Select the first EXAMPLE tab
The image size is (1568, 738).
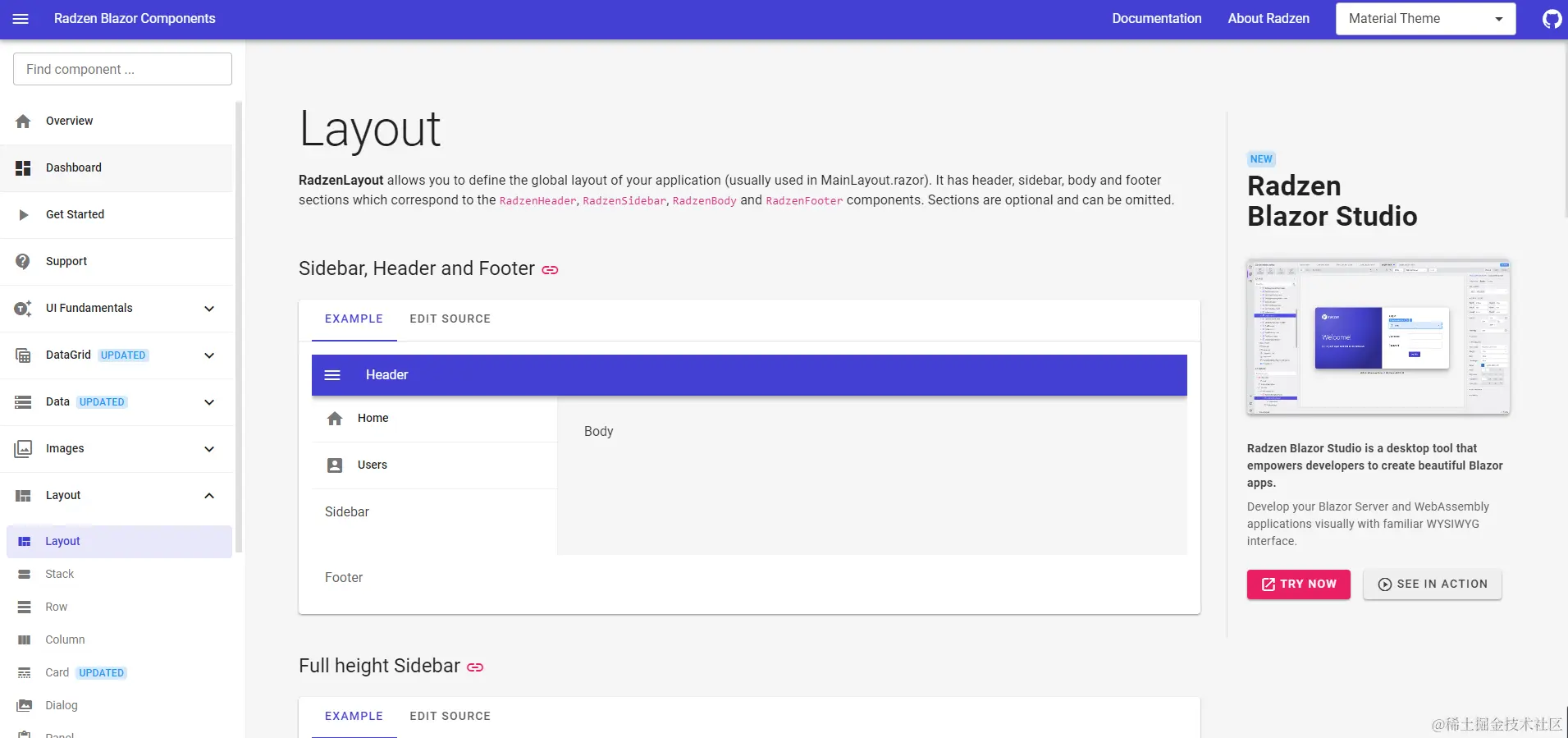coord(354,319)
